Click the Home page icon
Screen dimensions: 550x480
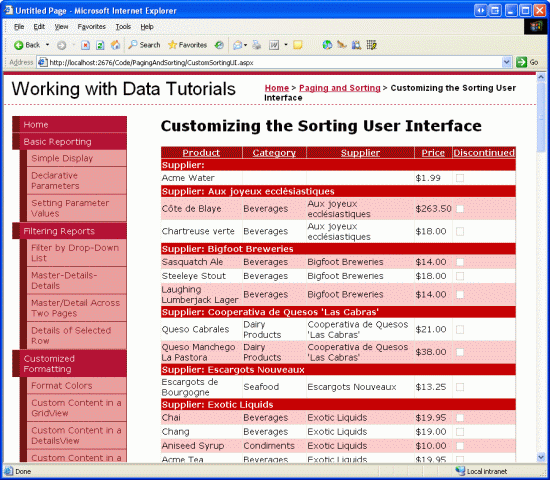coord(115,45)
